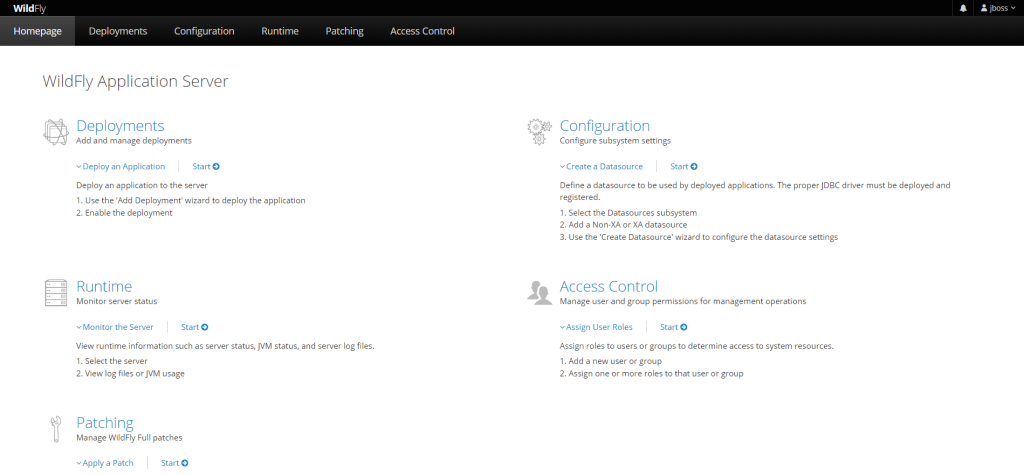Click 'Enable the deployment' step text
Screen dimensions: 1024x475
[x=124, y=213]
